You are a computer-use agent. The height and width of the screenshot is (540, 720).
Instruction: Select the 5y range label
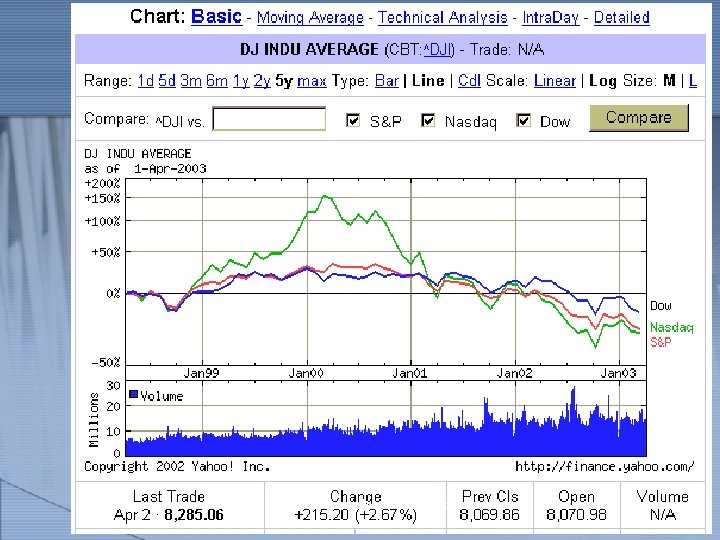coord(284,81)
